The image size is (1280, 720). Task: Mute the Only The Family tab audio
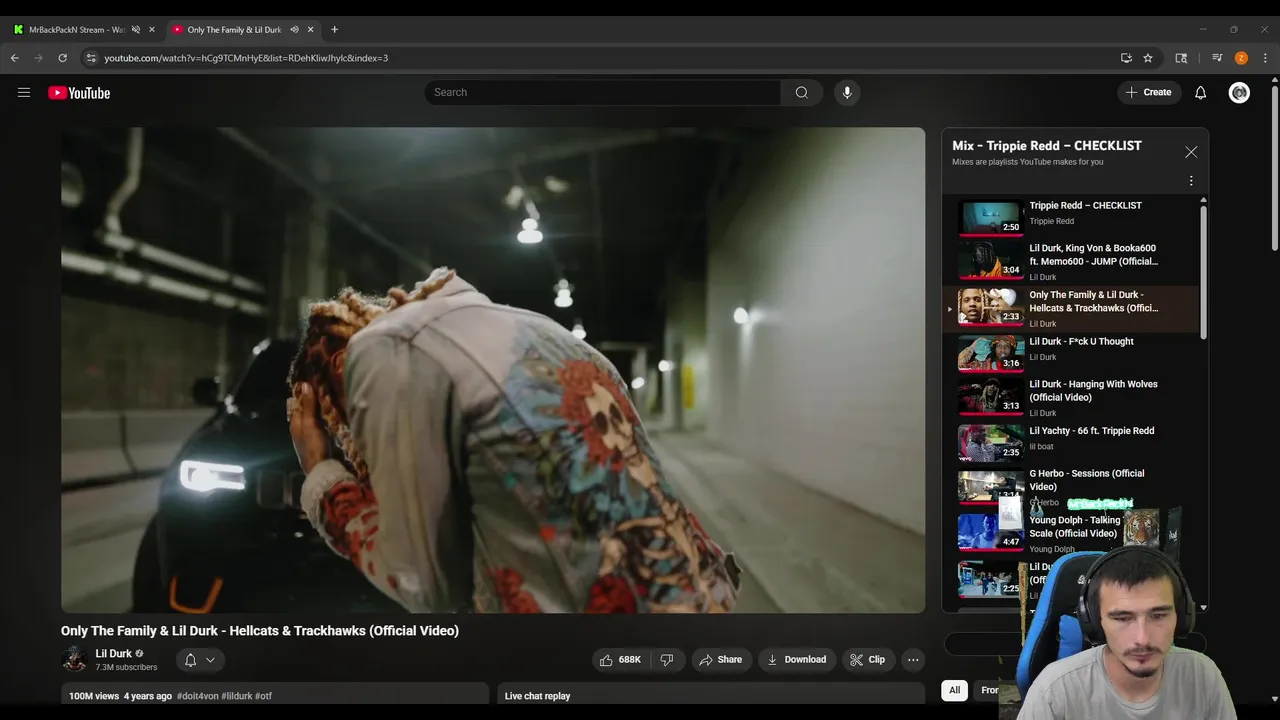point(294,30)
